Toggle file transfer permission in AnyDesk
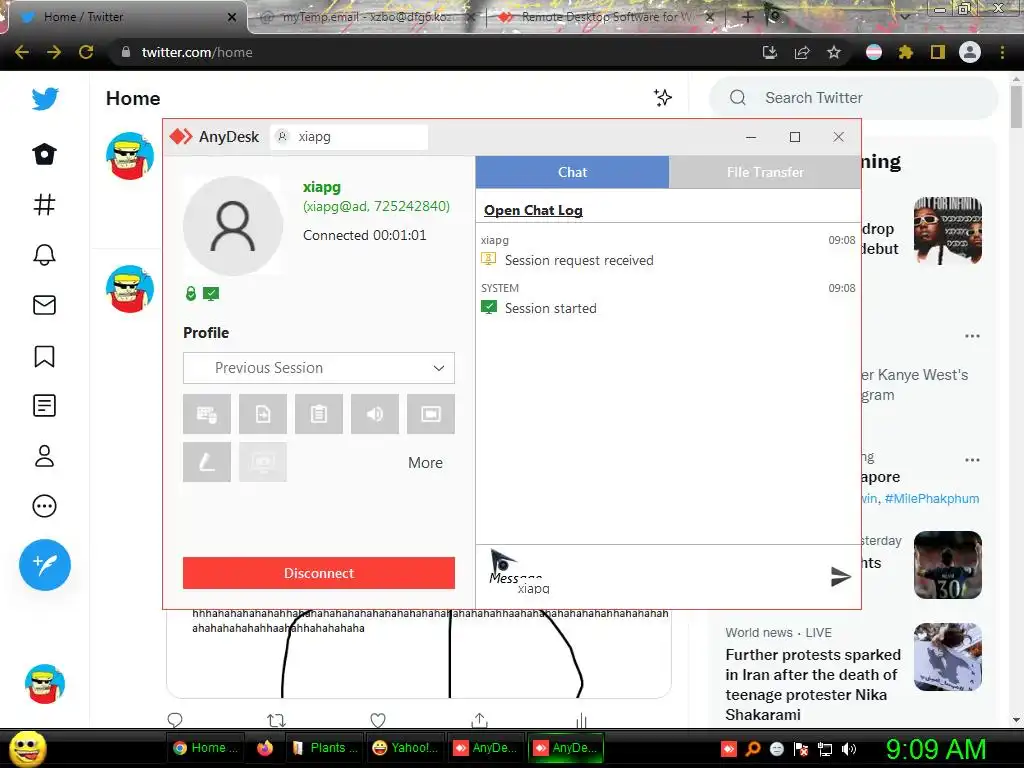 pos(263,414)
